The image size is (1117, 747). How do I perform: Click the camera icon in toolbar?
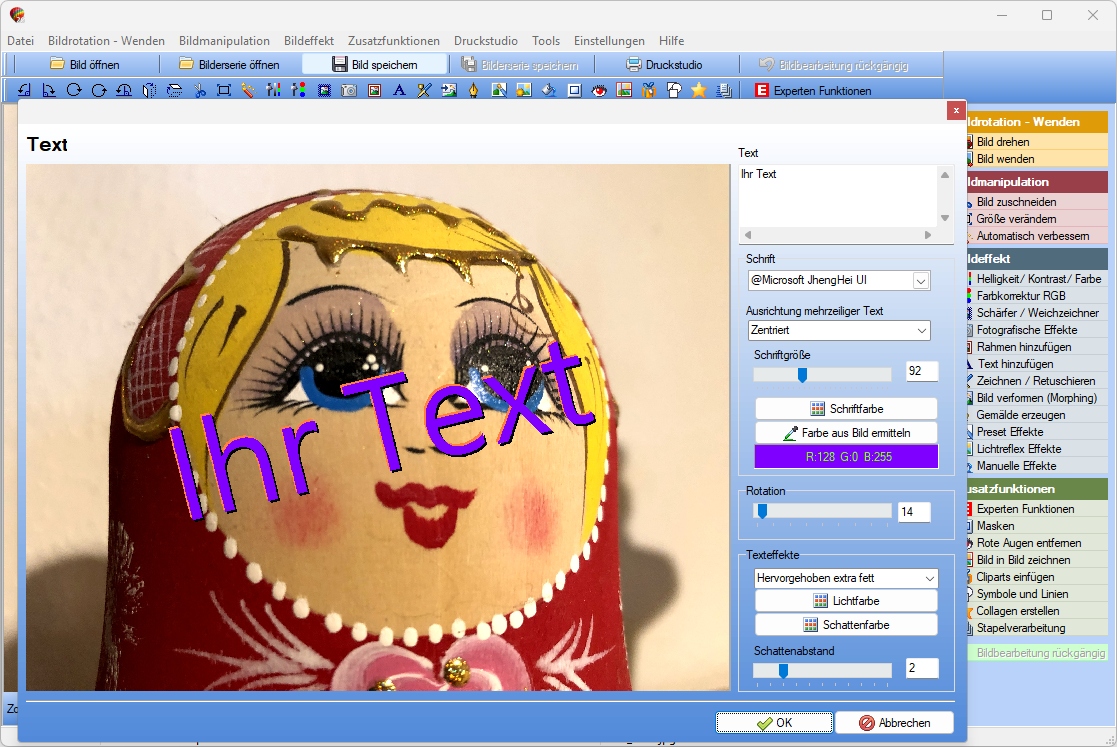(x=349, y=90)
